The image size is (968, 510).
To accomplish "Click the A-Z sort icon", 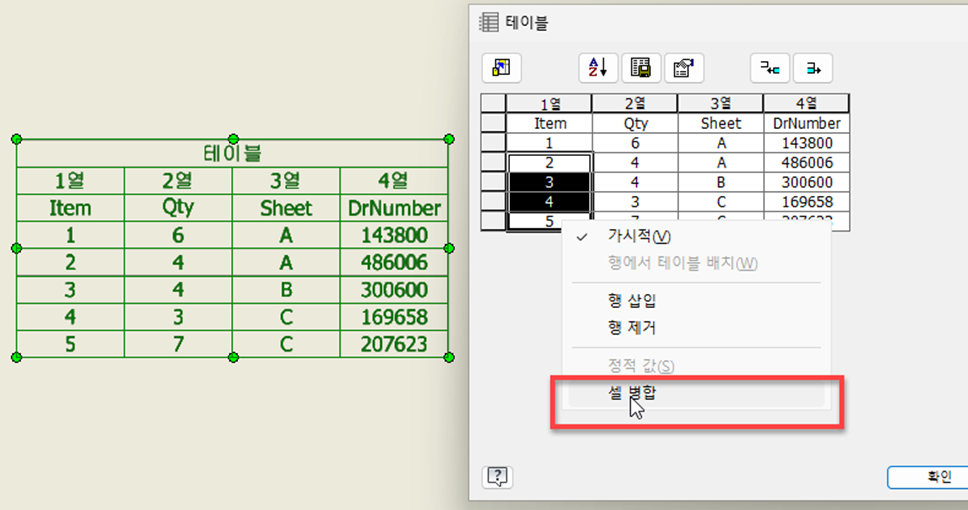I will pos(598,67).
